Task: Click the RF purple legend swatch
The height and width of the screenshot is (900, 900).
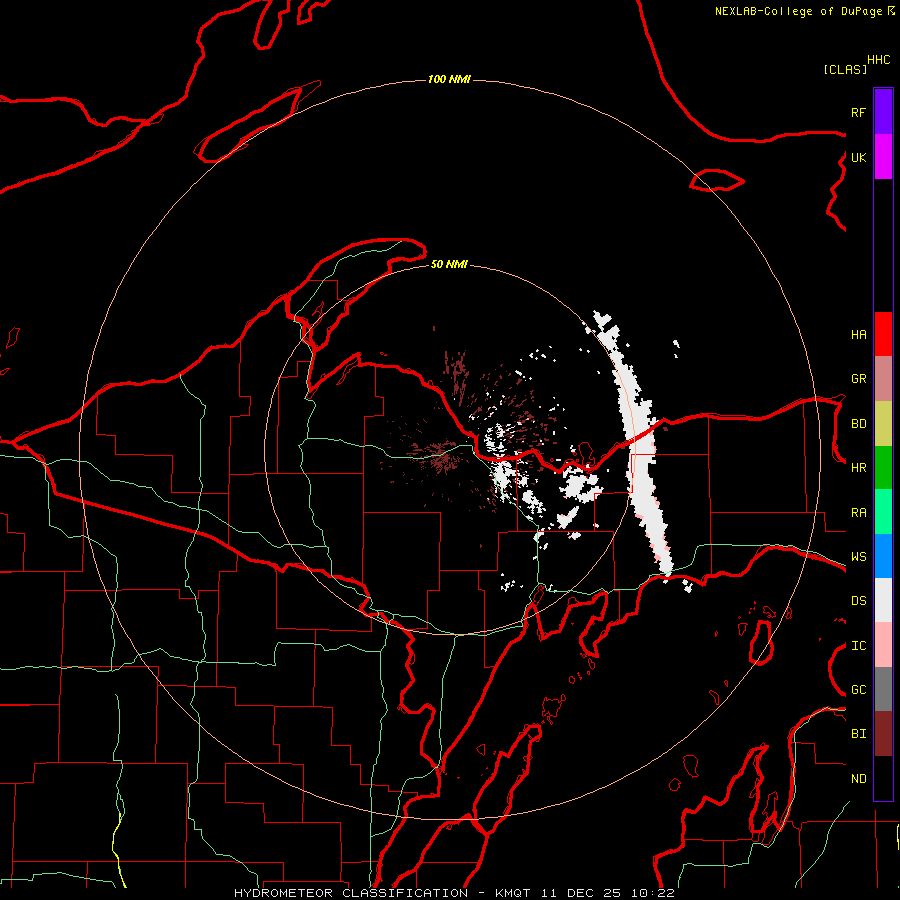Action: click(883, 111)
